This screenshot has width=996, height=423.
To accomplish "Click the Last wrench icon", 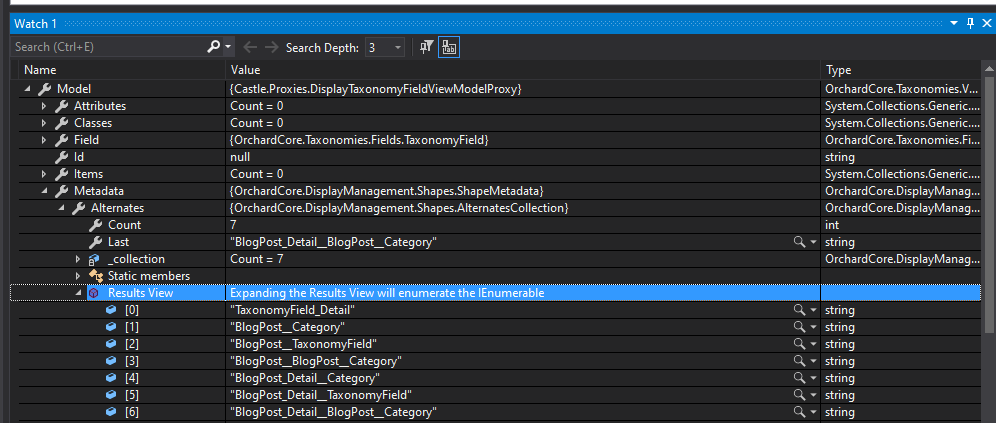I will tap(95, 242).
